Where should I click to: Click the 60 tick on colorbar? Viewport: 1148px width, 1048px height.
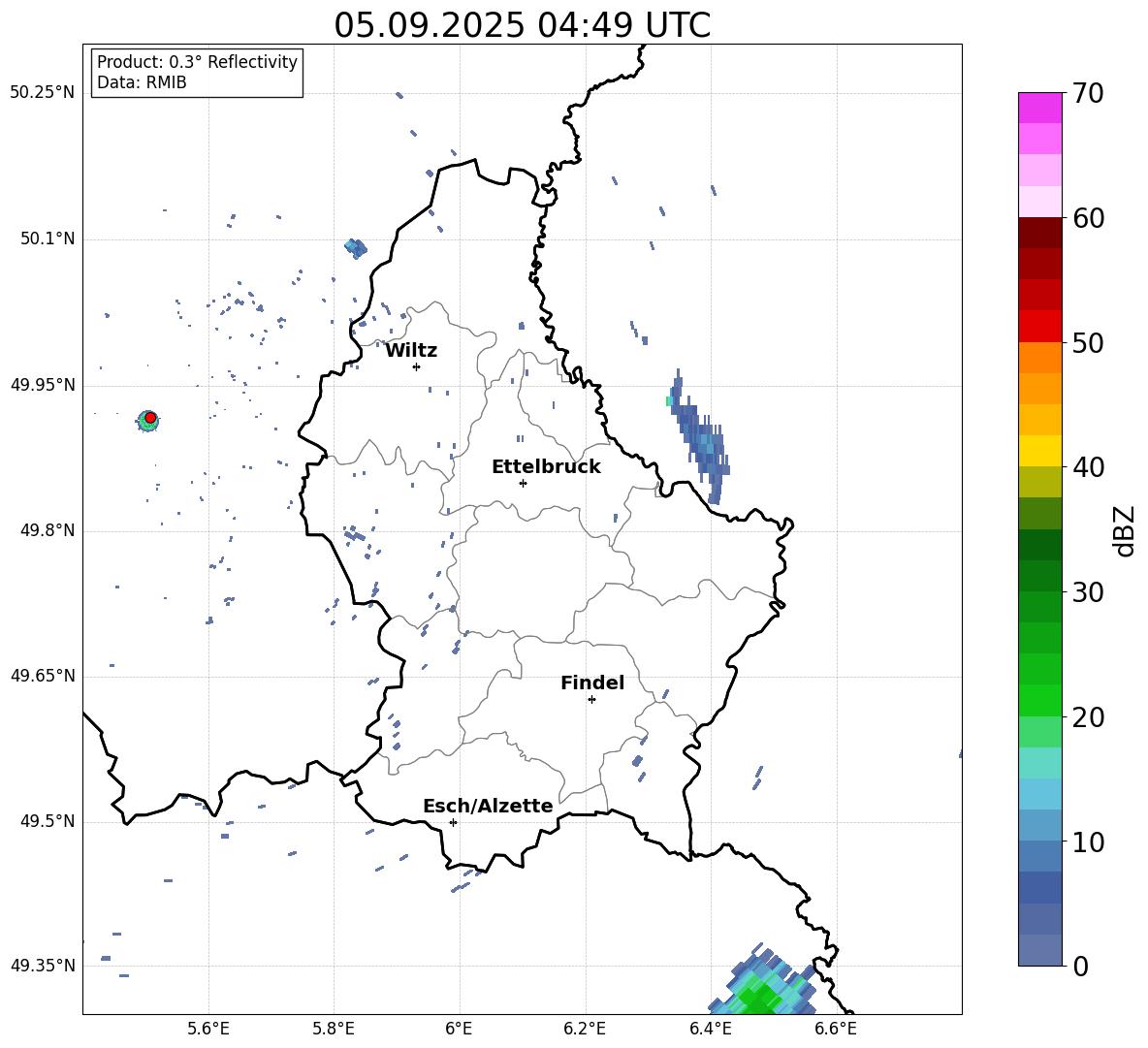pos(1088,218)
